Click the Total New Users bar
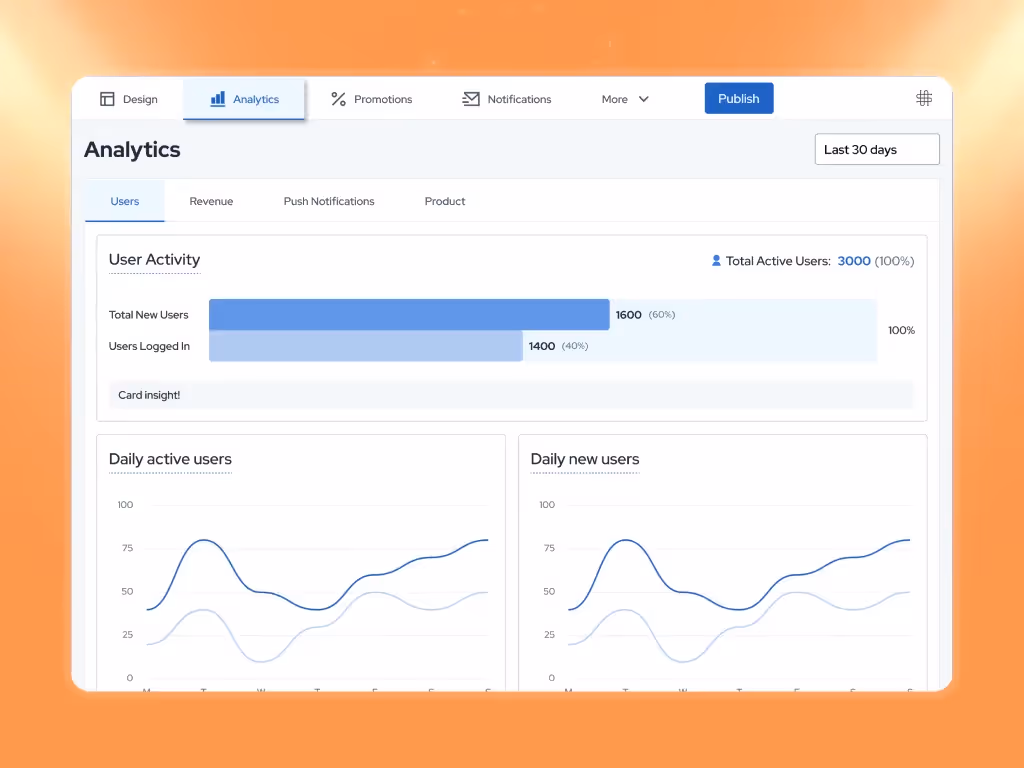 (409, 314)
